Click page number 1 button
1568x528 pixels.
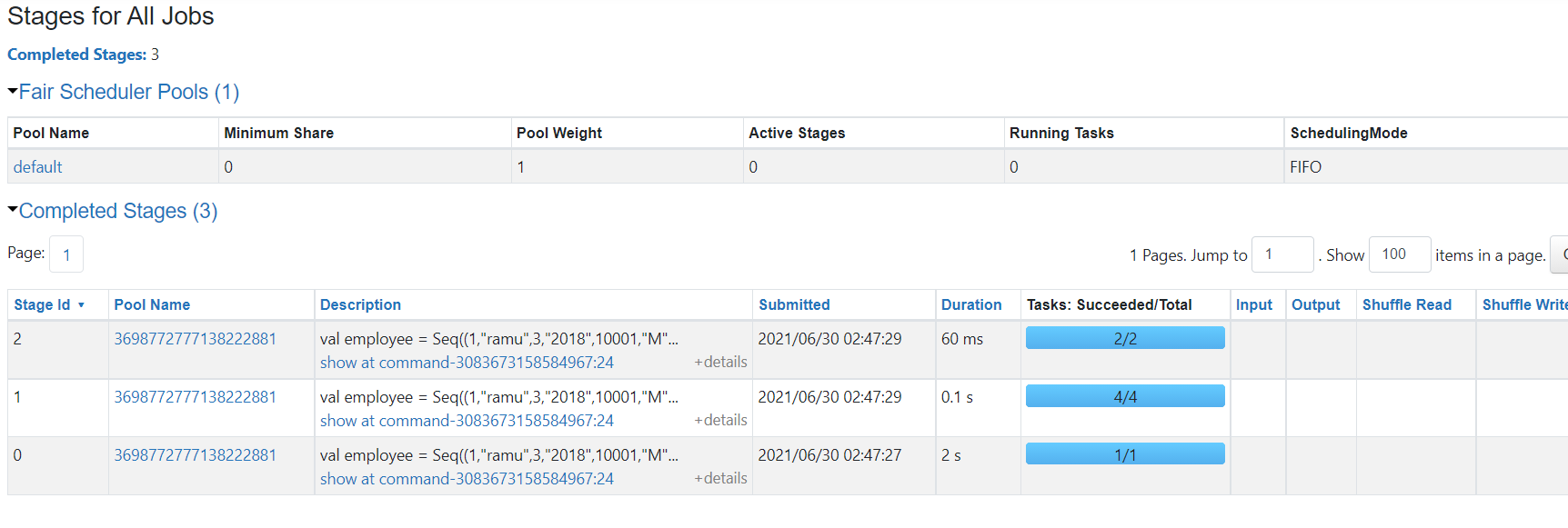coord(66,254)
